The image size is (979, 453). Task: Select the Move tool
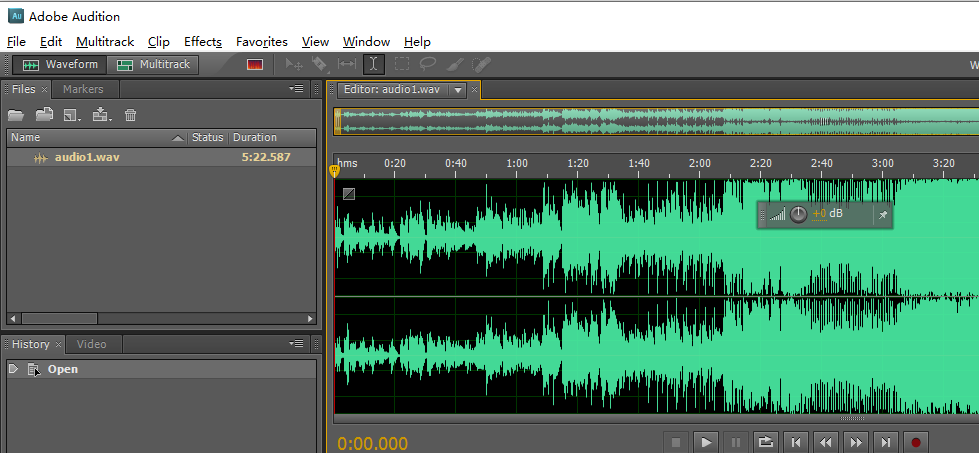[294, 64]
